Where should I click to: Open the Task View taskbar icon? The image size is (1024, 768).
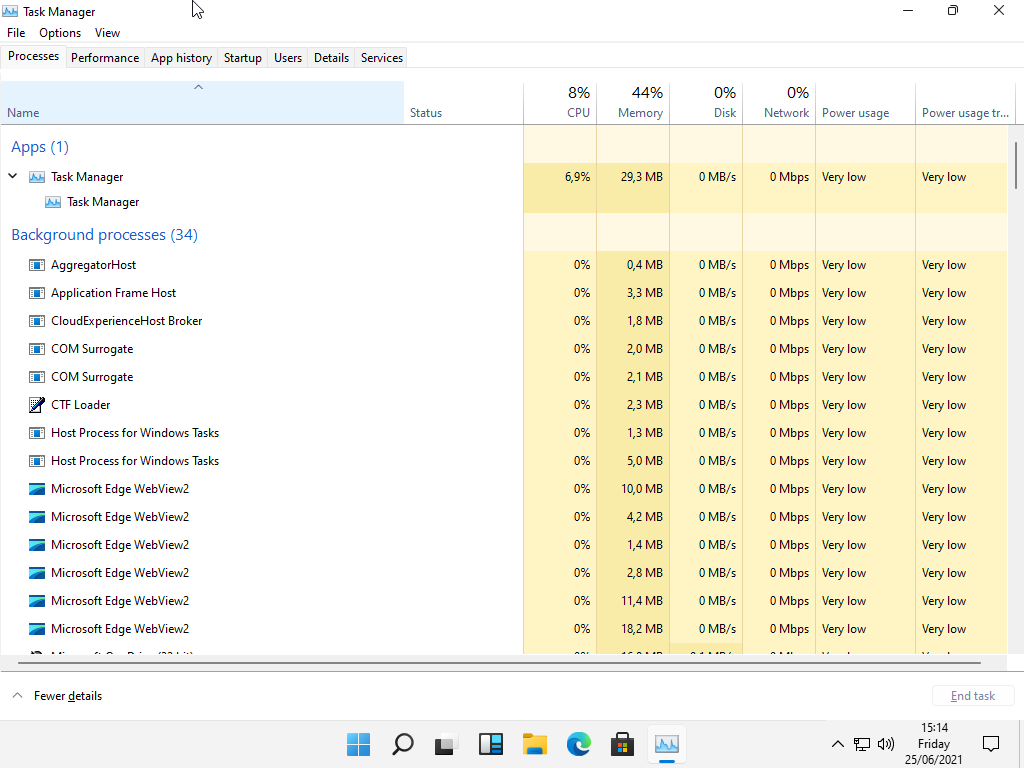[x=446, y=744]
